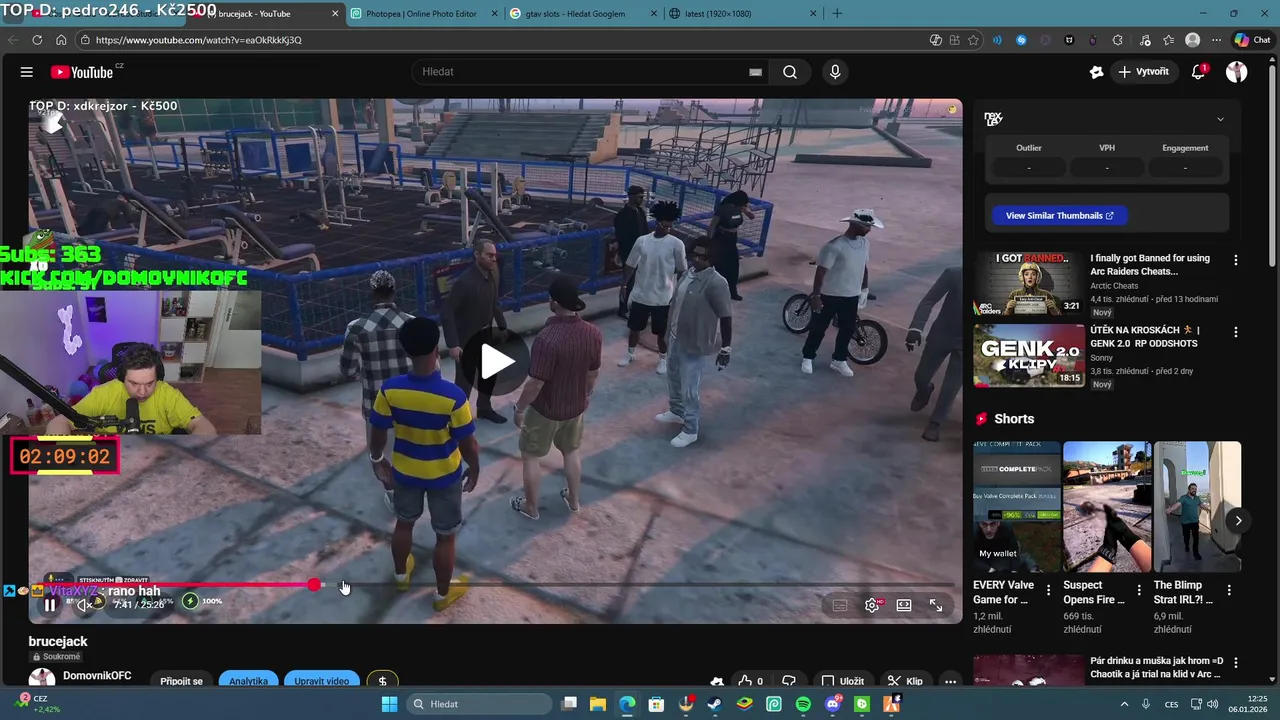
Task: Open Copilot Chat in Edge
Action: 1252,40
